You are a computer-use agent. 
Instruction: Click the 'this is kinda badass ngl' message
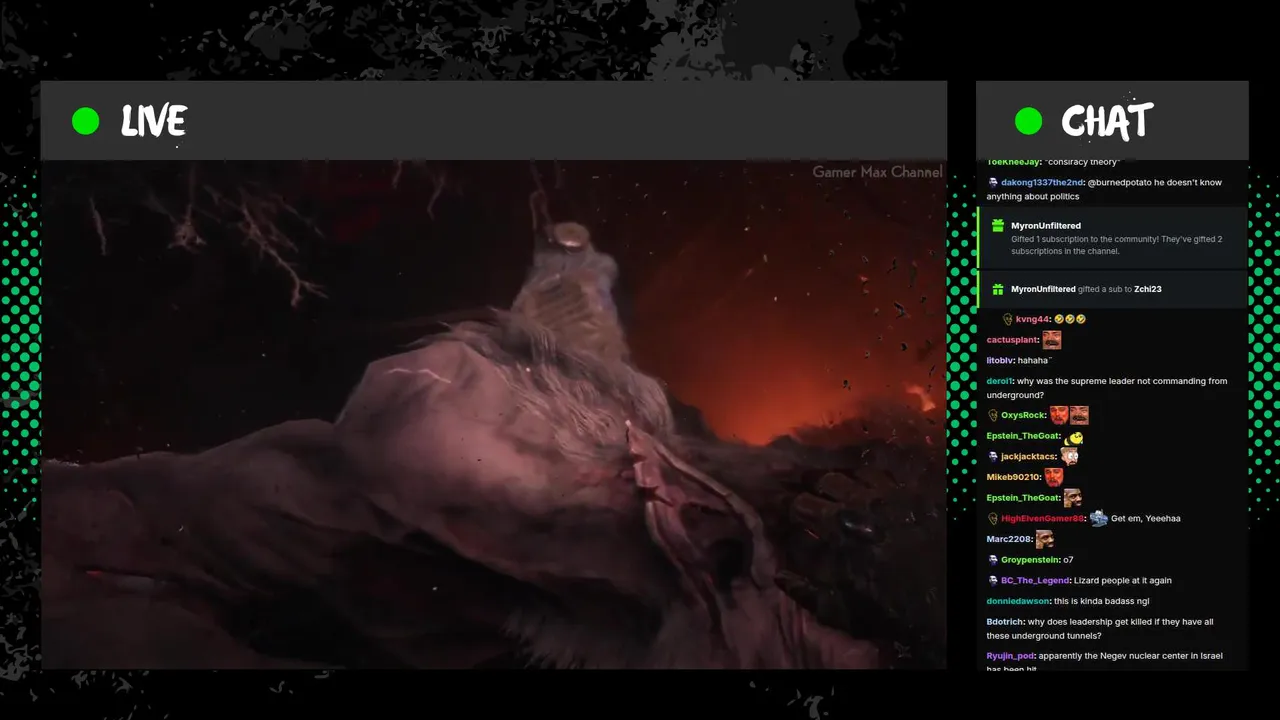point(1101,601)
